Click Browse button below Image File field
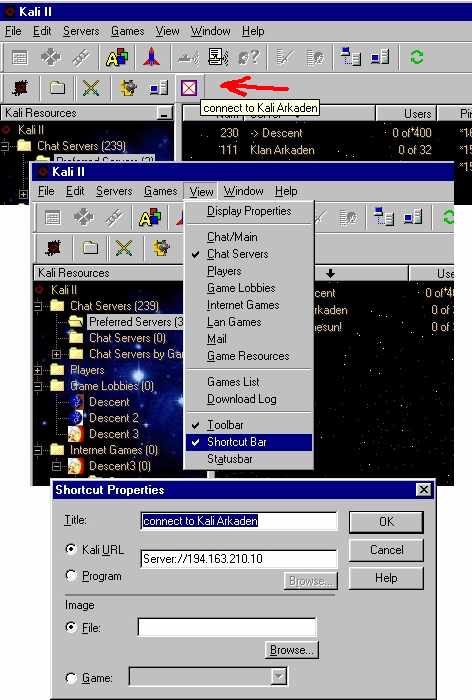The image size is (472, 700). click(292, 650)
